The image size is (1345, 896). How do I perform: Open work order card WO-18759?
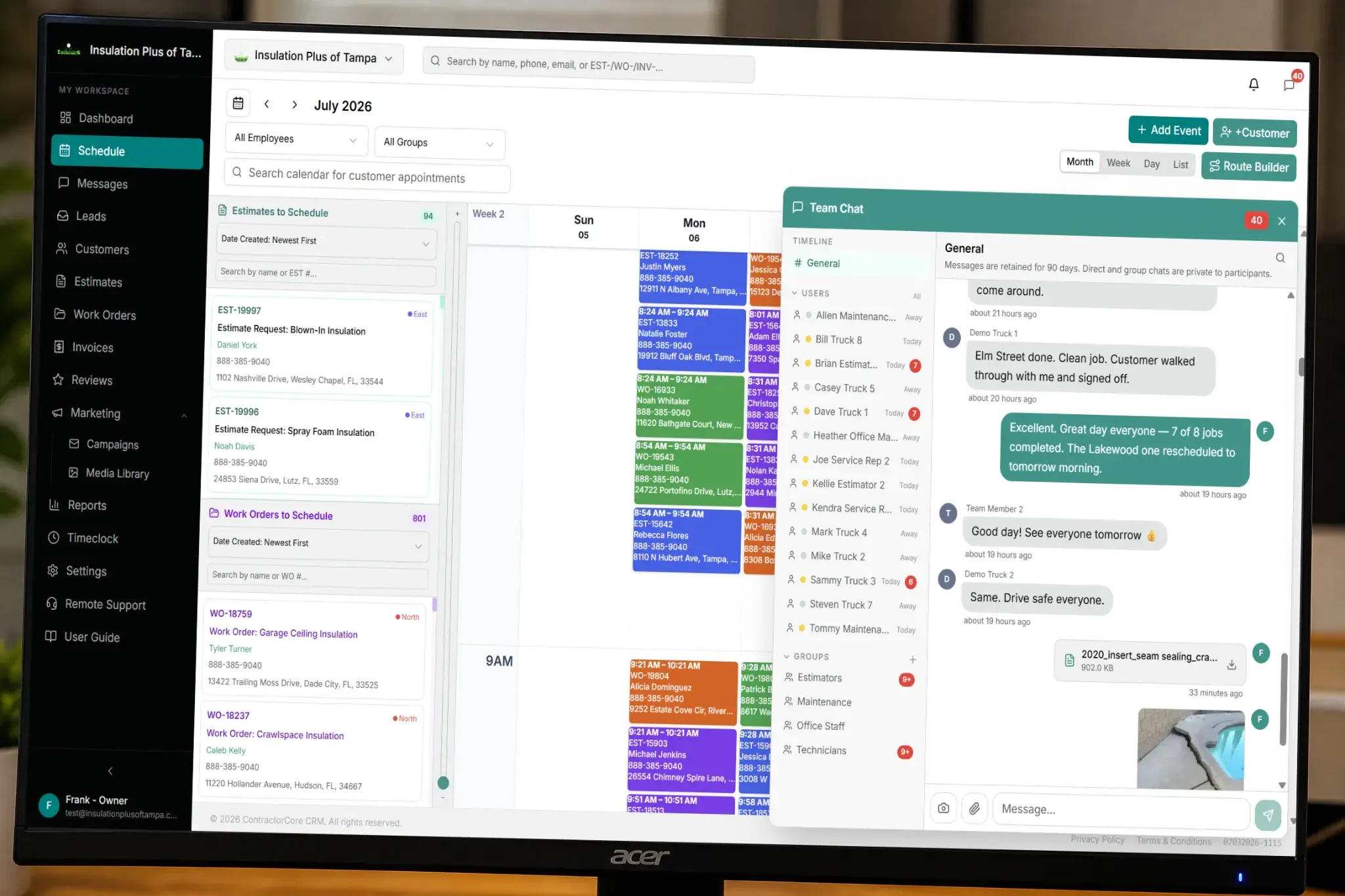click(314, 649)
